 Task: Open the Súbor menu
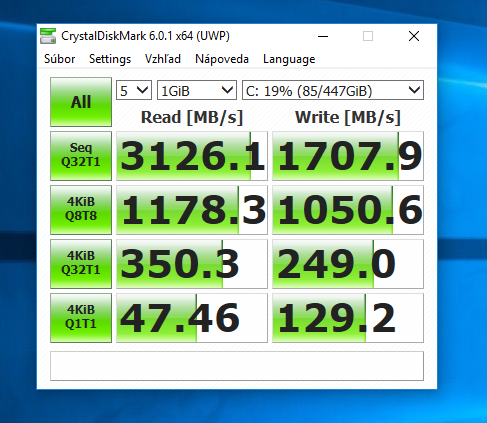60,59
